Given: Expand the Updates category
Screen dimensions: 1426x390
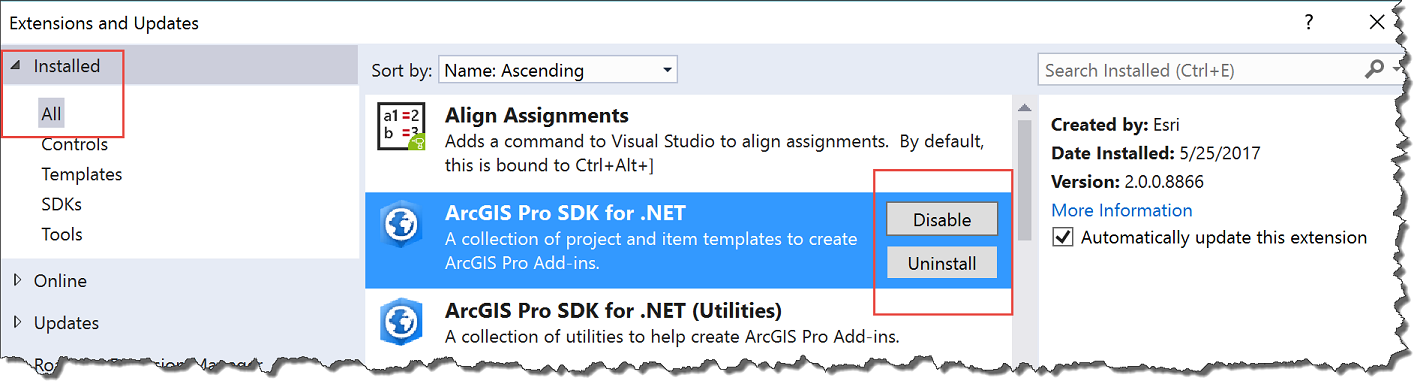Looking at the screenshot, I should coord(17,323).
